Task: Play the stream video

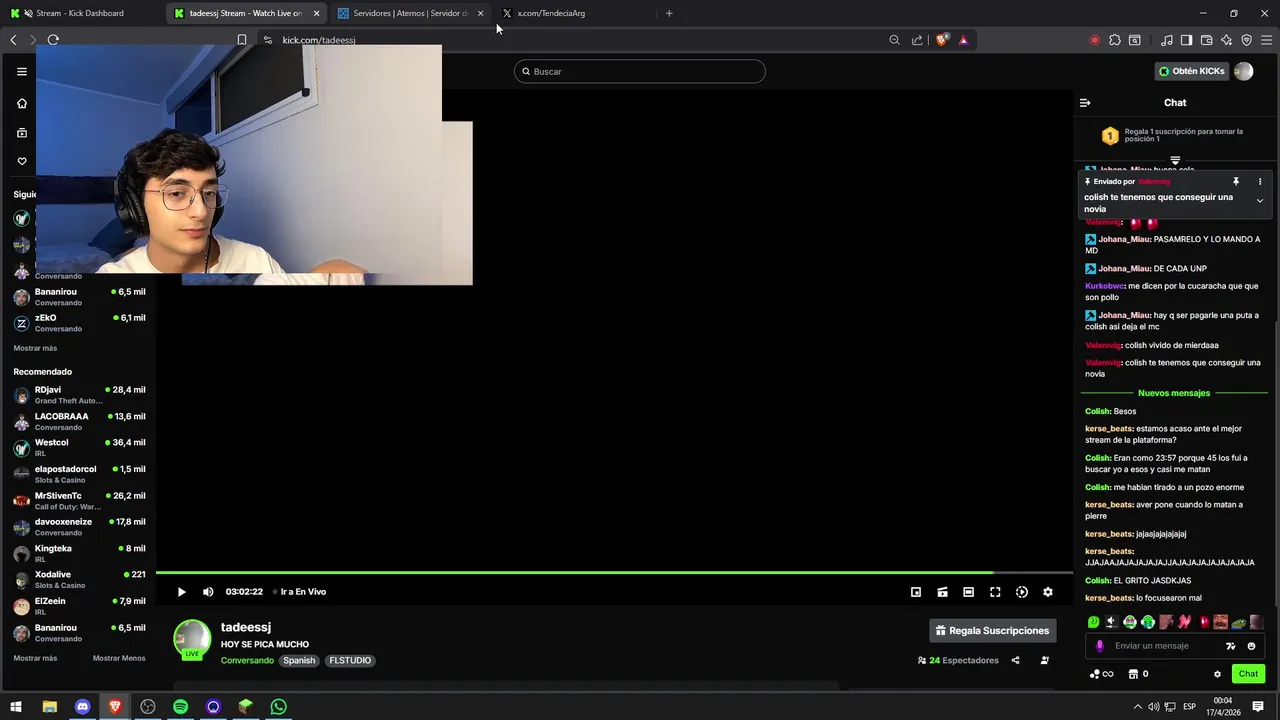Action: click(181, 592)
